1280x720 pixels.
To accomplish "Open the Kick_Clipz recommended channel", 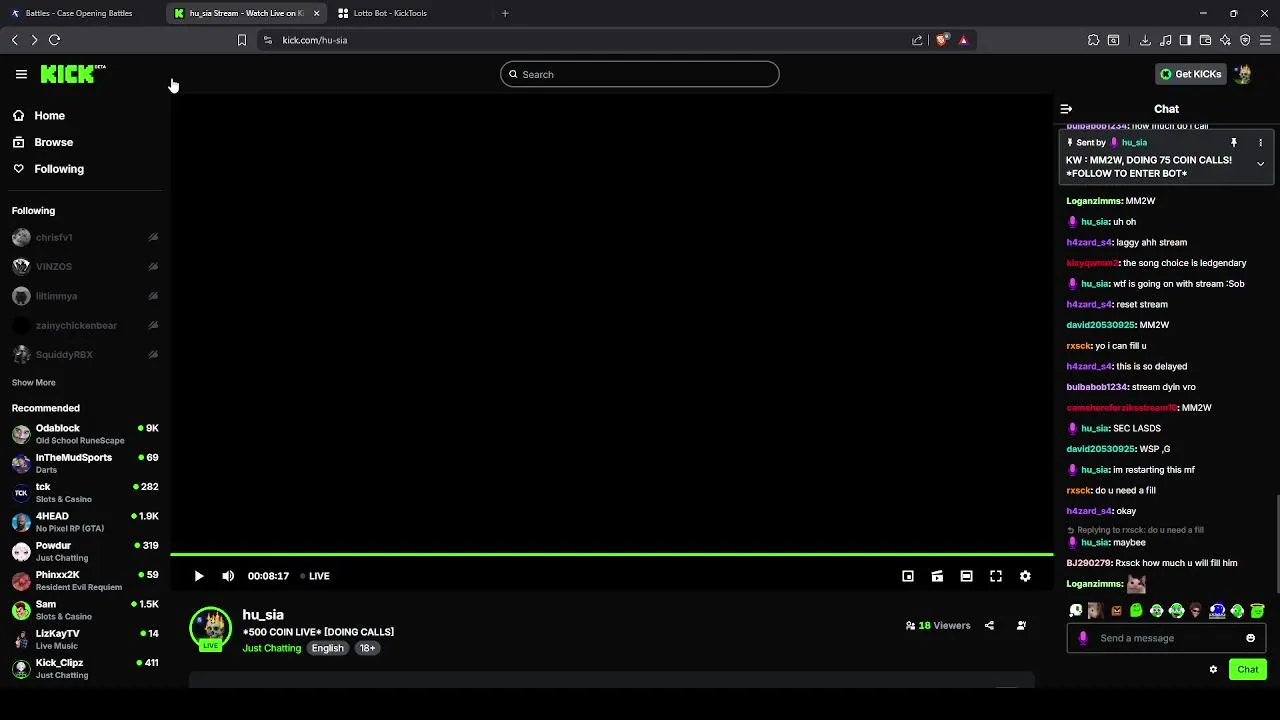I will click(85, 669).
